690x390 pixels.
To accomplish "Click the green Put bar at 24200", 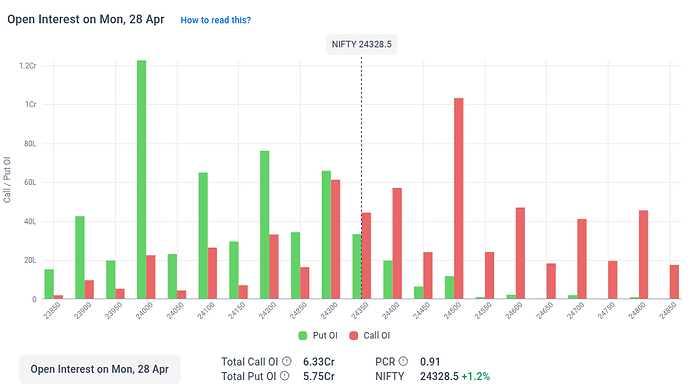I will coord(264,225).
